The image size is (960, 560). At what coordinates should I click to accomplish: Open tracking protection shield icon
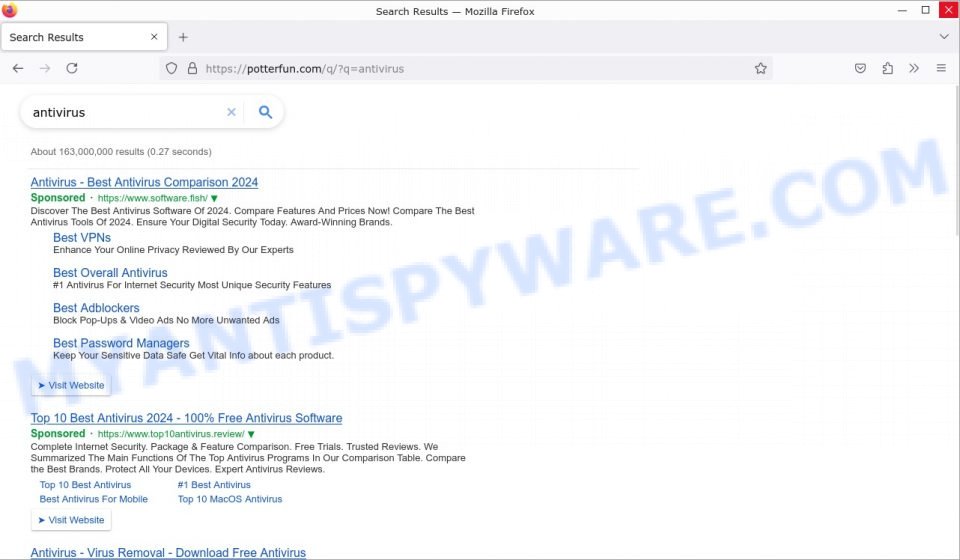pos(171,69)
